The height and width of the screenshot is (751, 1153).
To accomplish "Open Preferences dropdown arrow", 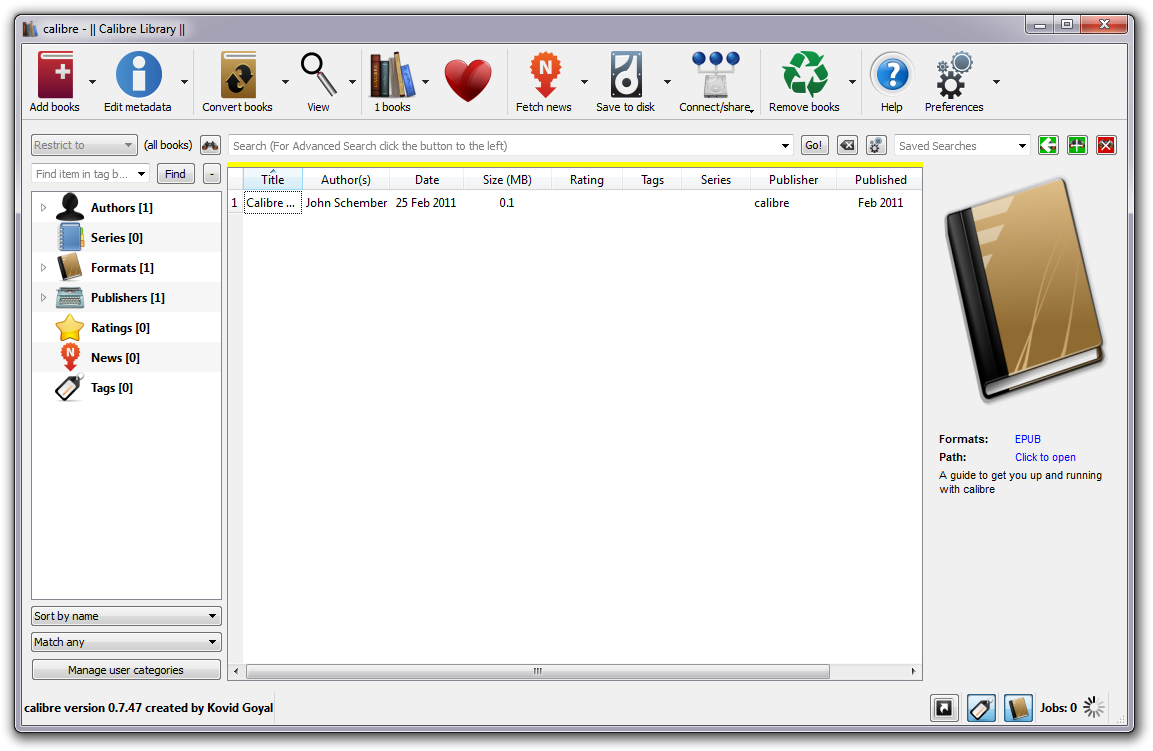I will point(996,82).
